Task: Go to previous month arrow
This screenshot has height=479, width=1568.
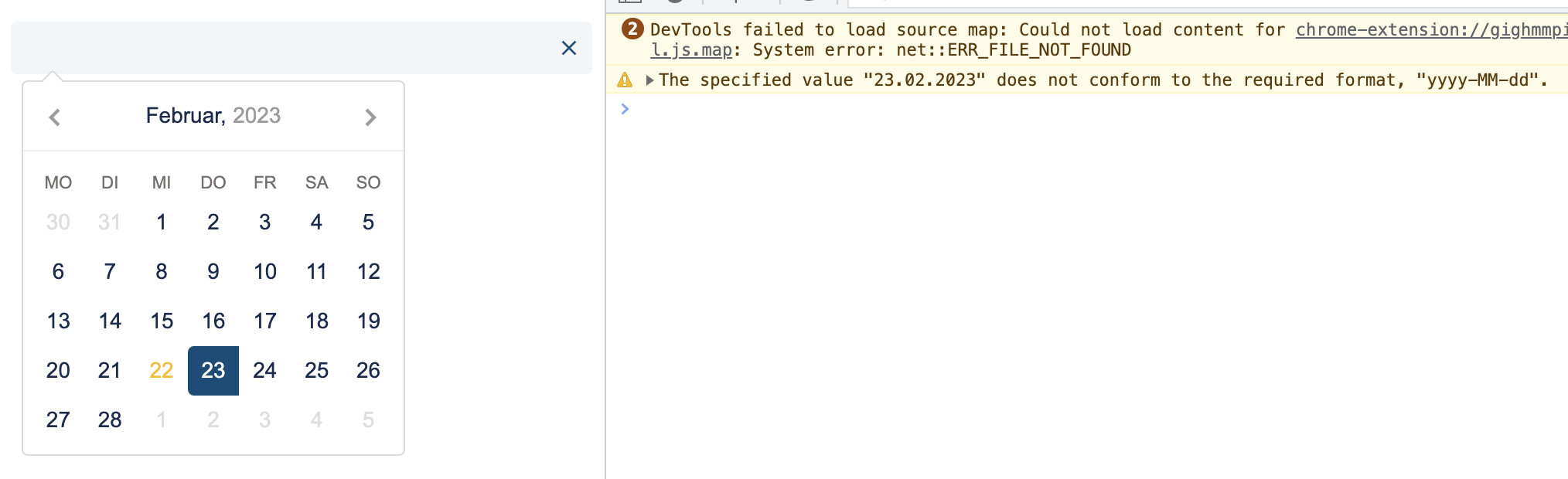Action: [55, 117]
